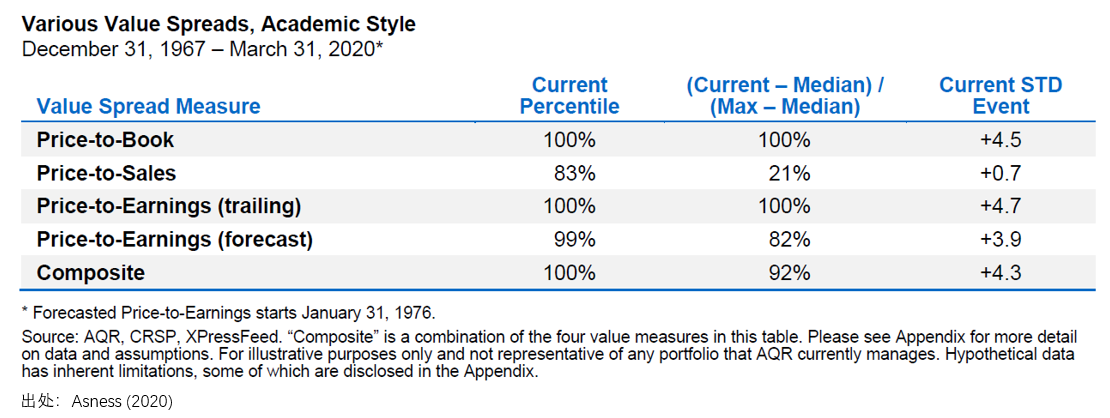Image resolution: width=1110 pixels, height=418 pixels.
Task: Select the Composite row label
Action: click(x=91, y=273)
